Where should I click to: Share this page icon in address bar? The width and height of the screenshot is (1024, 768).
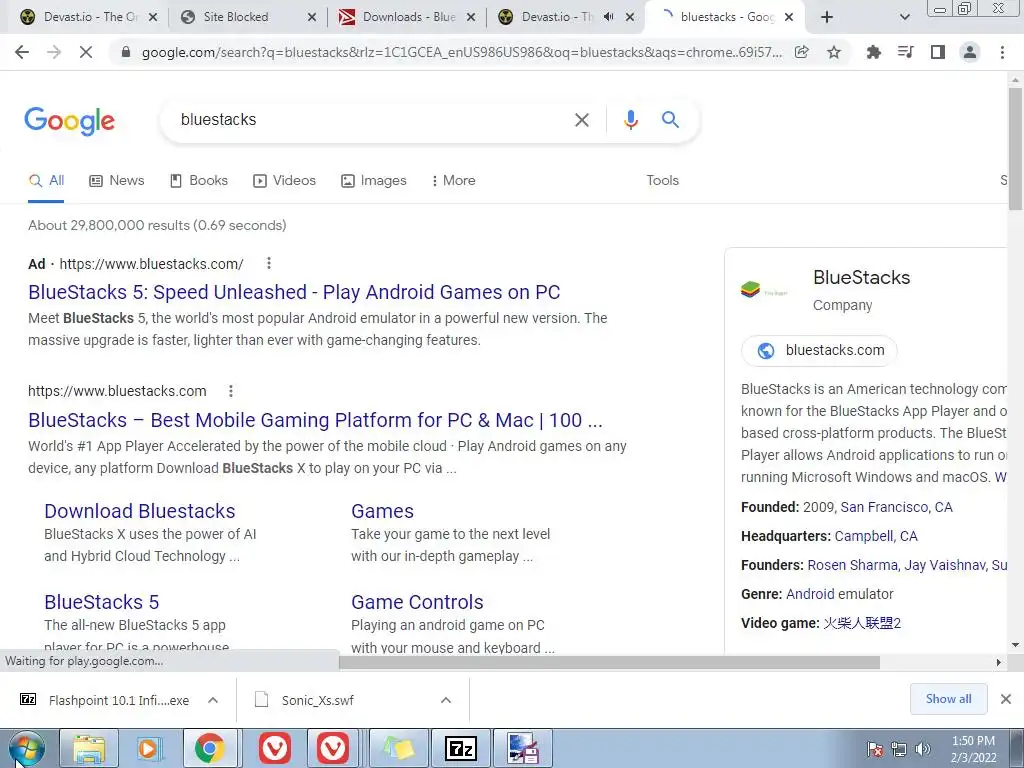tap(802, 52)
